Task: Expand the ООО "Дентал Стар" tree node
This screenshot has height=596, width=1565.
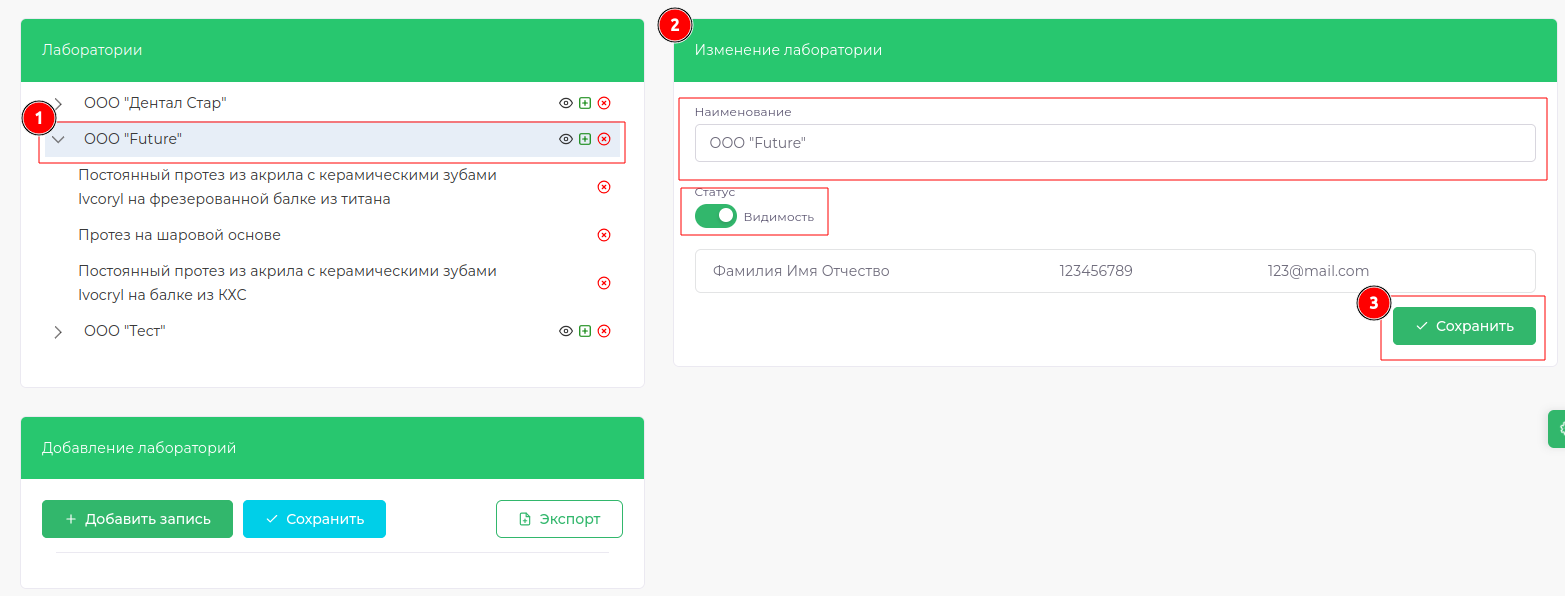Action: click(58, 103)
